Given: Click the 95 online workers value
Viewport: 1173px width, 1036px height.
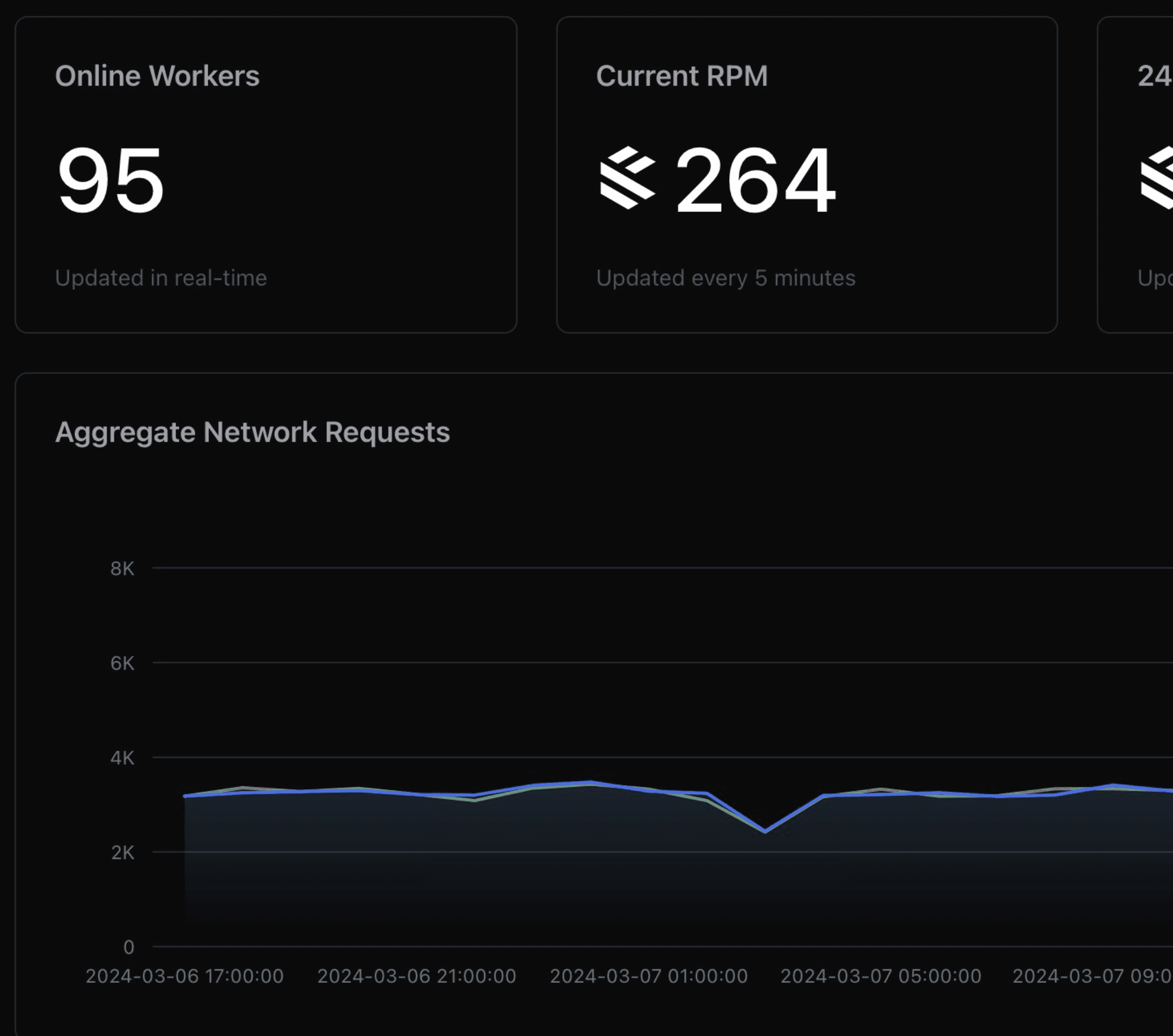Looking at the screenshot, I should click(111, 179).
